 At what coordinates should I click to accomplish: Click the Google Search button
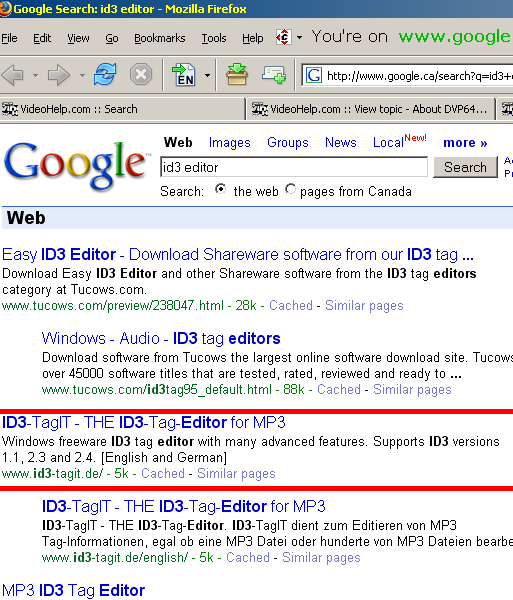(465, 167)
